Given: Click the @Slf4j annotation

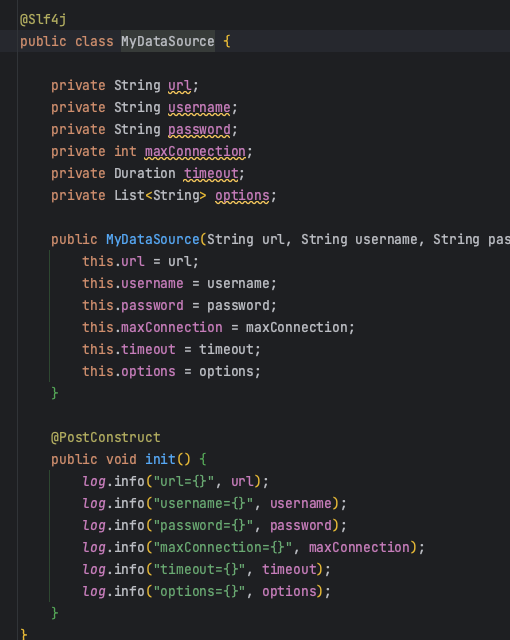Looking at the screenshot, I should [x=43, y=20].
